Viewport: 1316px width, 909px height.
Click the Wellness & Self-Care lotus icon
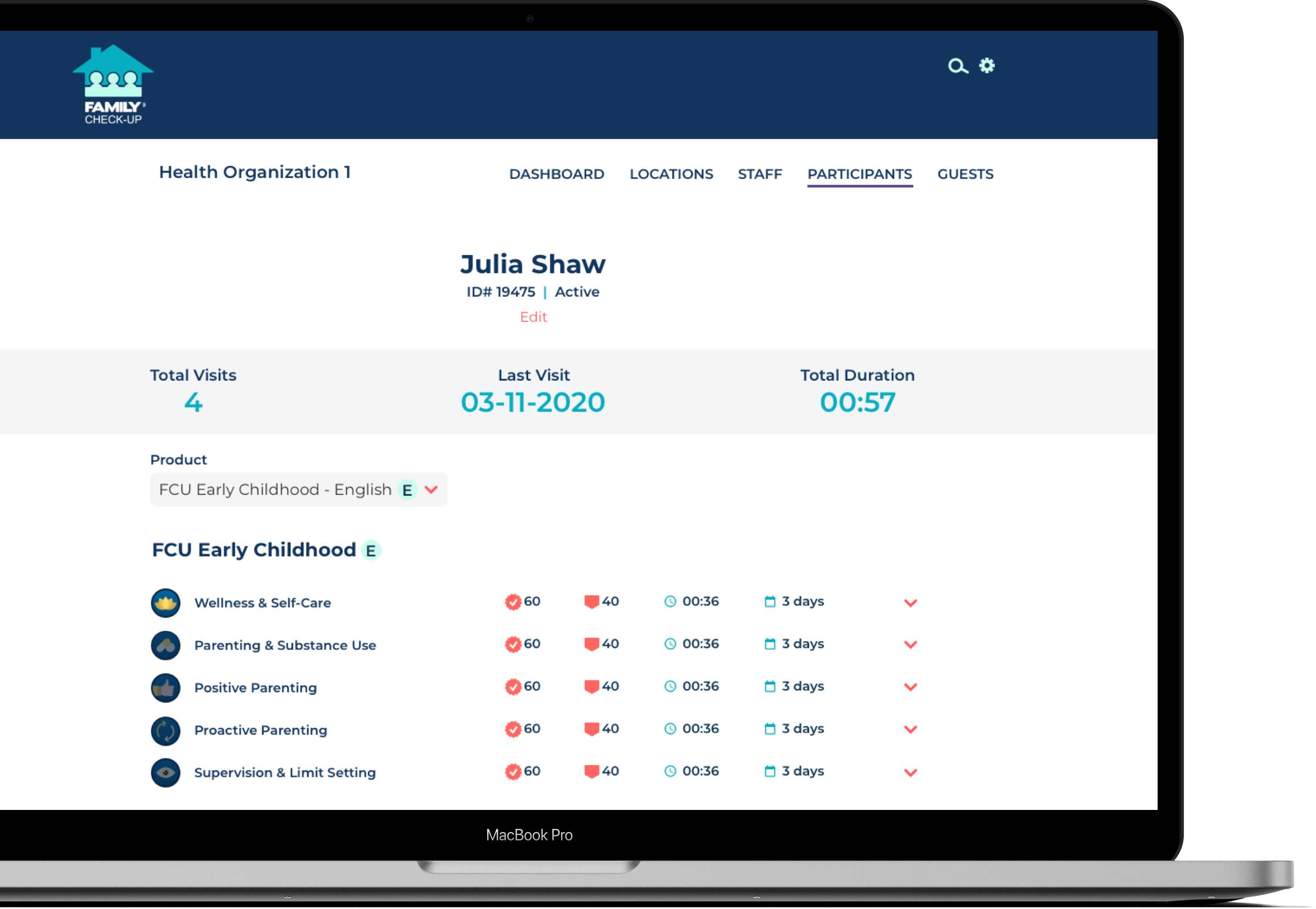pyautogui.click(x=166, y=602)
